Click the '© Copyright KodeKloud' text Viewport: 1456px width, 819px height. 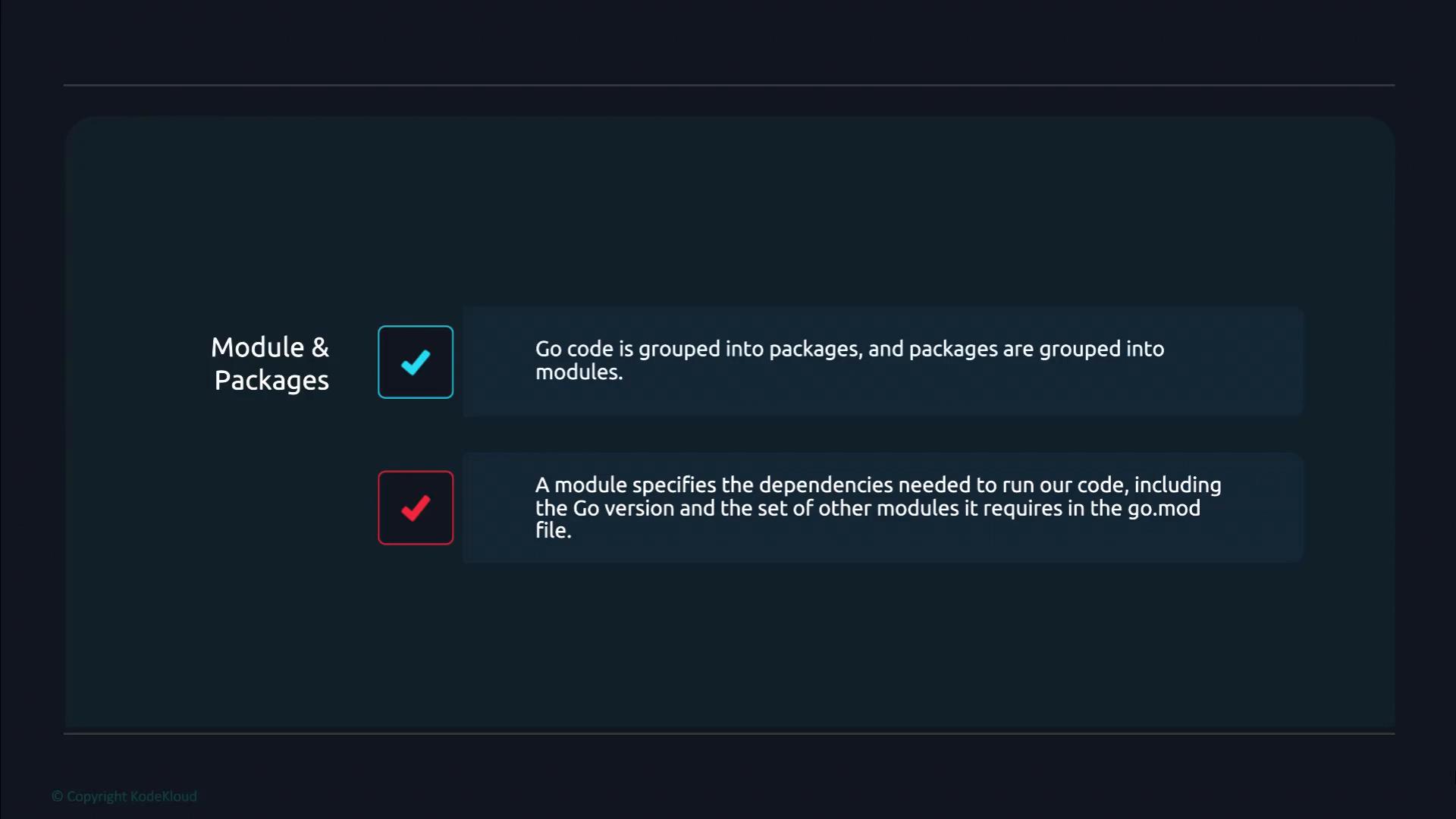tap(124, 796)
